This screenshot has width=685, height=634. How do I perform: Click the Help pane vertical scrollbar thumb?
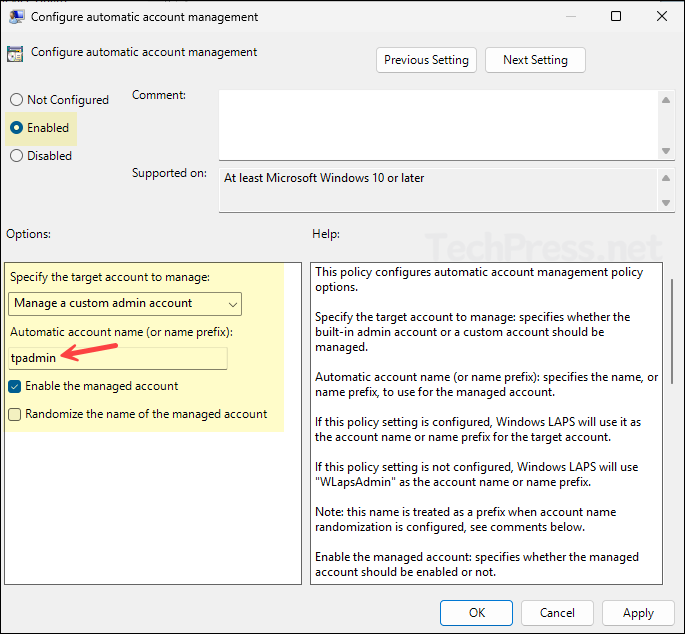672,331
